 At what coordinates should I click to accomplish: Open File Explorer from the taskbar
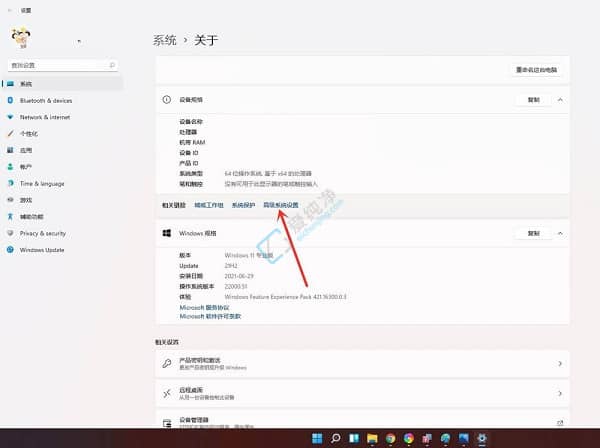coord(372,438)
